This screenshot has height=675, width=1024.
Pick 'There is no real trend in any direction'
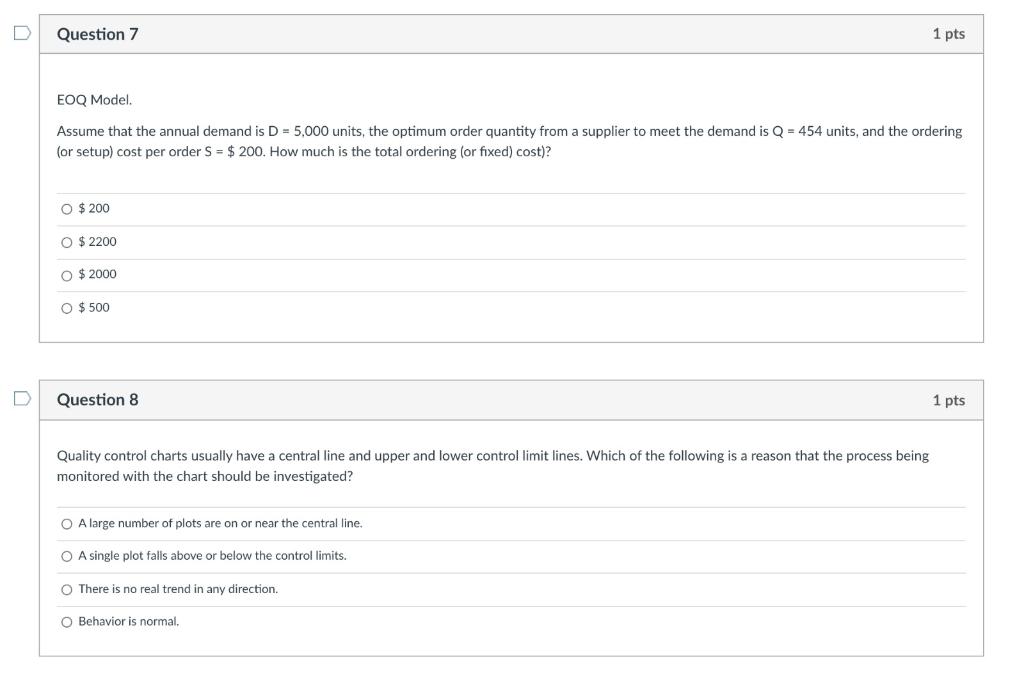coord(67,588)
